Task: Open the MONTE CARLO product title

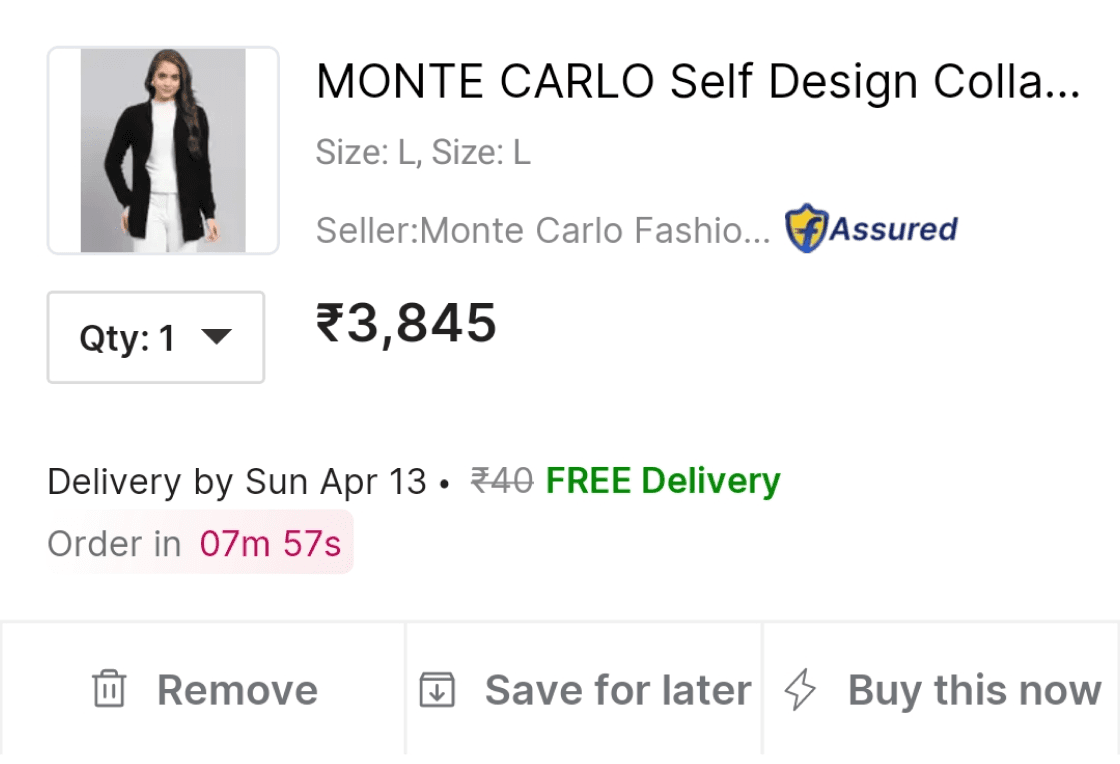Action: tap(697, 82)
